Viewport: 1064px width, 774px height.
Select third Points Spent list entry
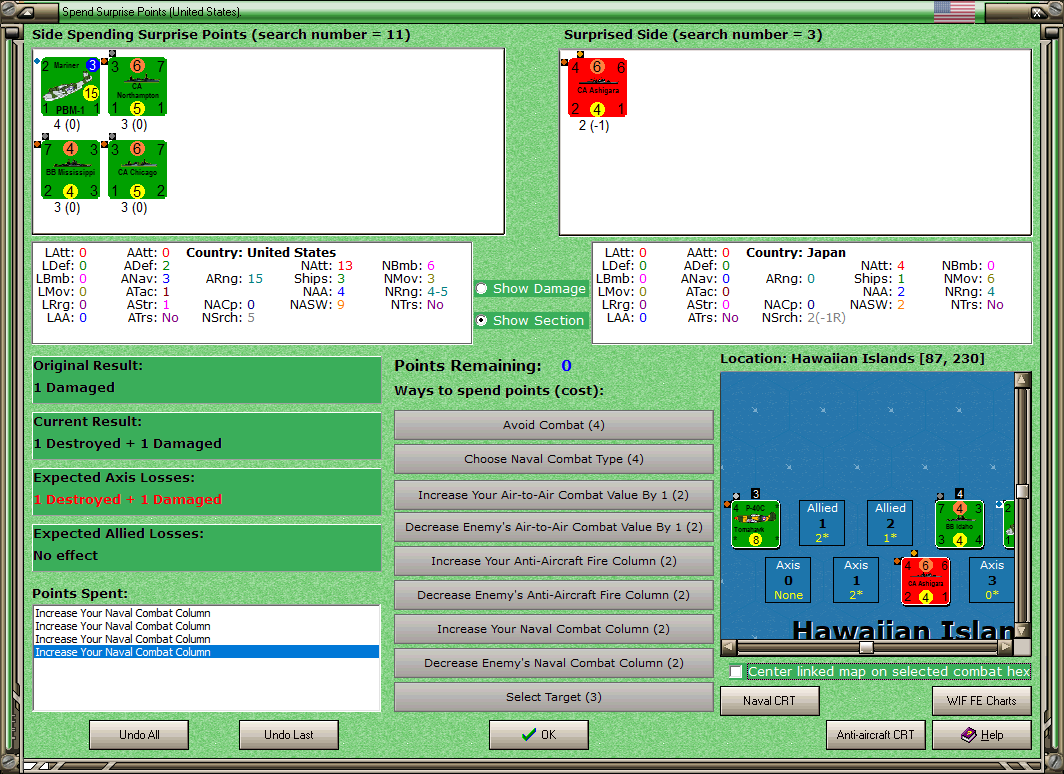tap(206, 639)
